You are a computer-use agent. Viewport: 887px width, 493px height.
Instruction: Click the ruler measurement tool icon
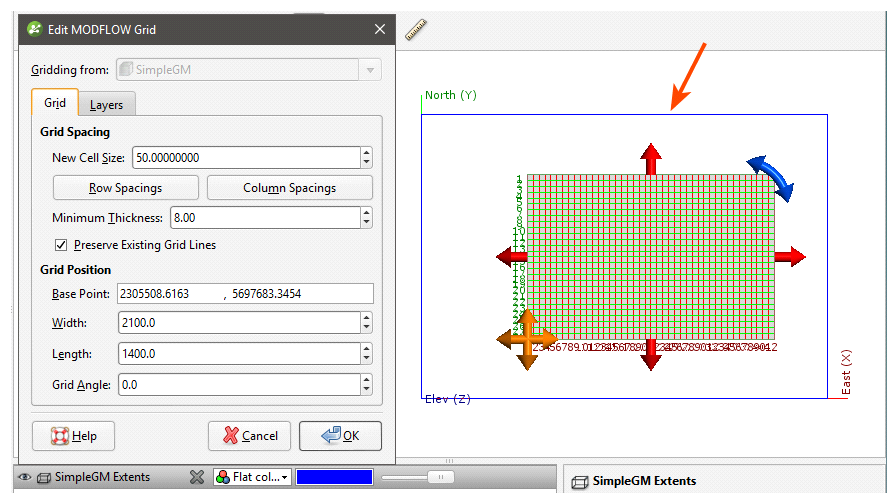click(x=416, y=31)
